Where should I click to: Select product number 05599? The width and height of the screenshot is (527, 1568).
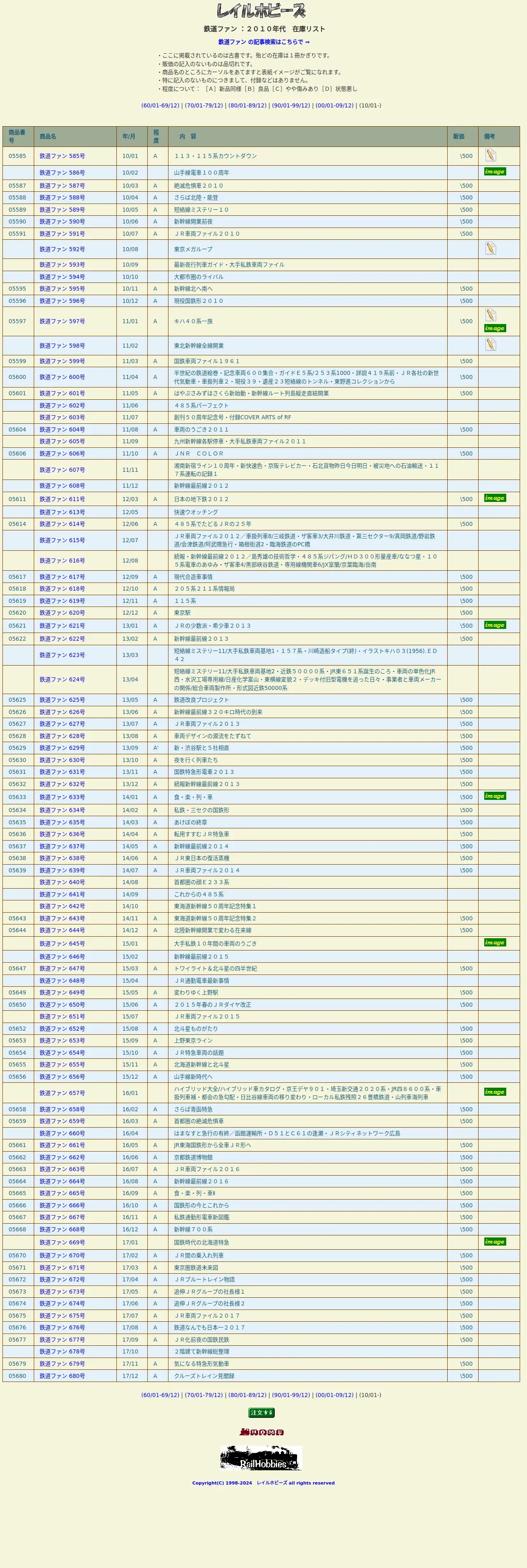click(x=17, y=361)
